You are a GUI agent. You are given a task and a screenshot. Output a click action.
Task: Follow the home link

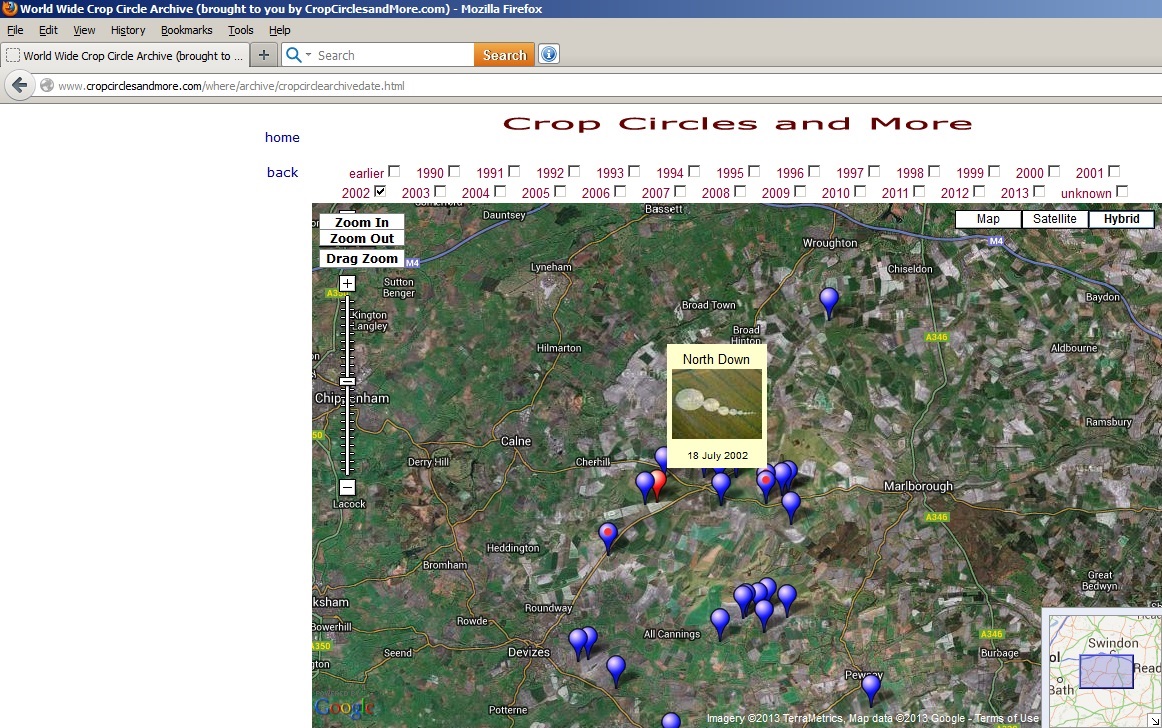pos(282,137)
